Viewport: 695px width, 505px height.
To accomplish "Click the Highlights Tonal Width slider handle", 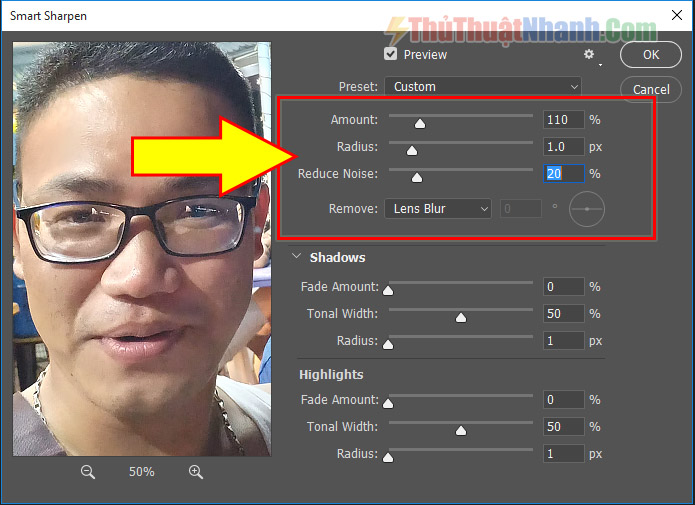I will (461, 431).
